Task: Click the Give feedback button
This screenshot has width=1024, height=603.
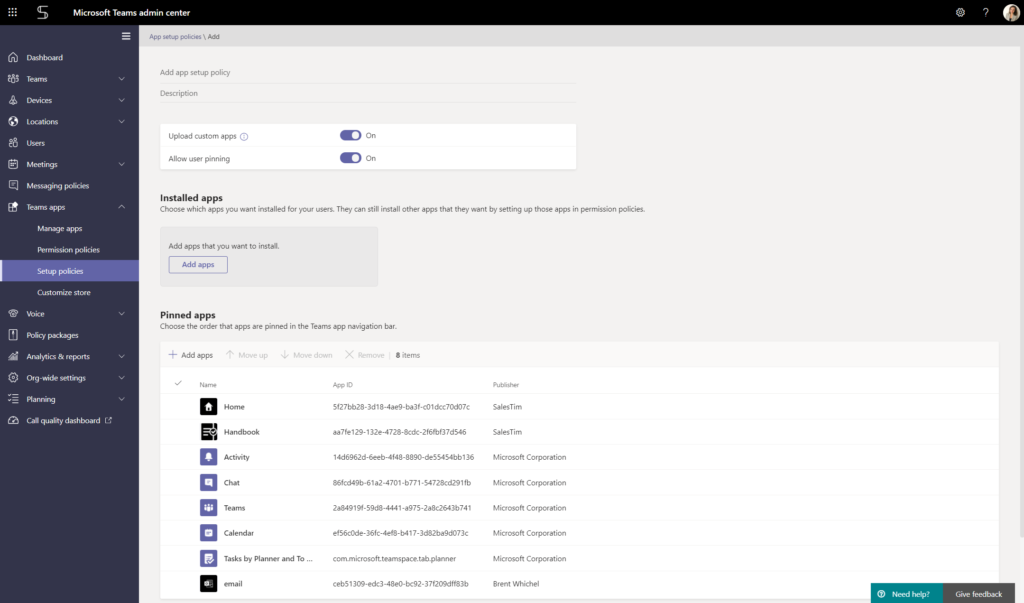Action: pos(978,593)
